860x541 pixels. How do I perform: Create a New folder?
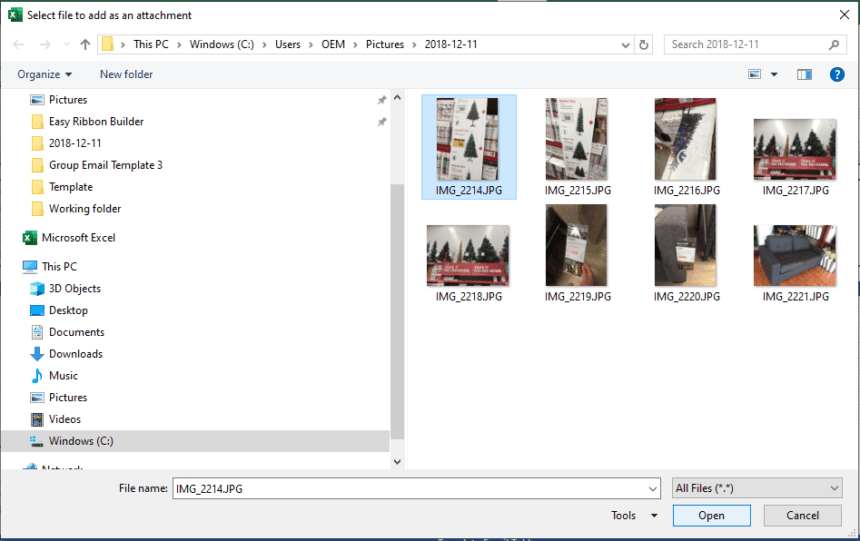pos(126,74)
